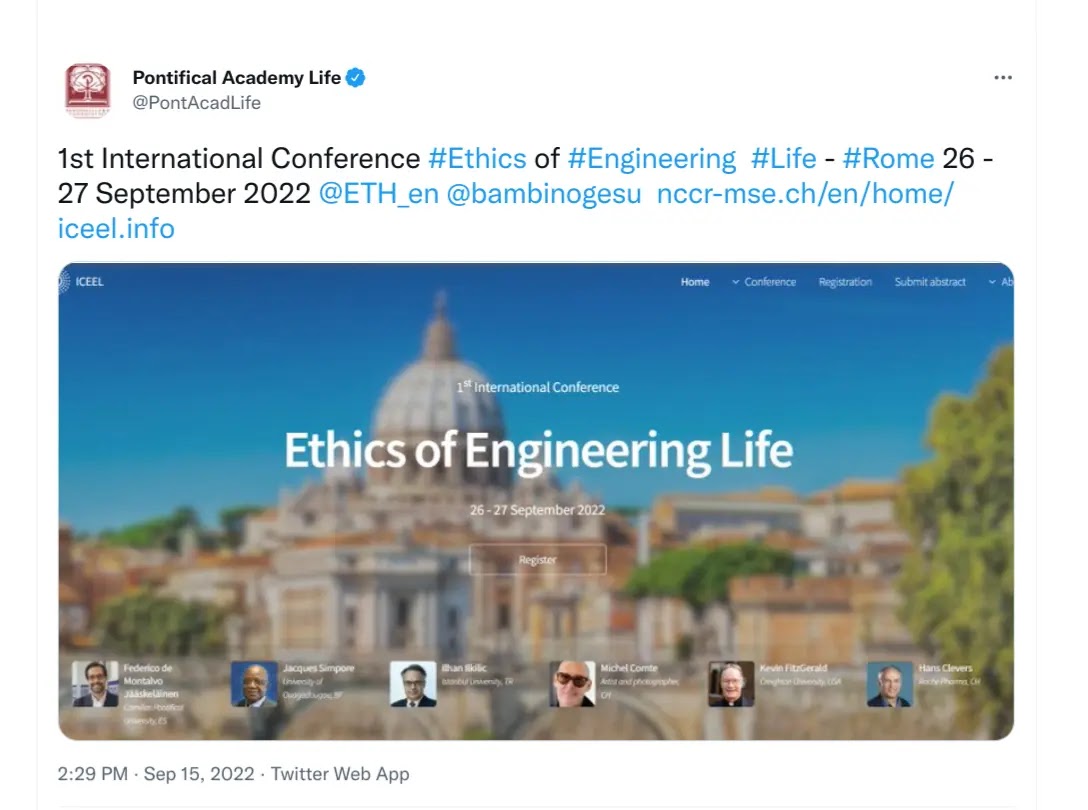Open the @bambinogesu mention link
Viewport: 1088px width, 810px height.
[543, 194]
